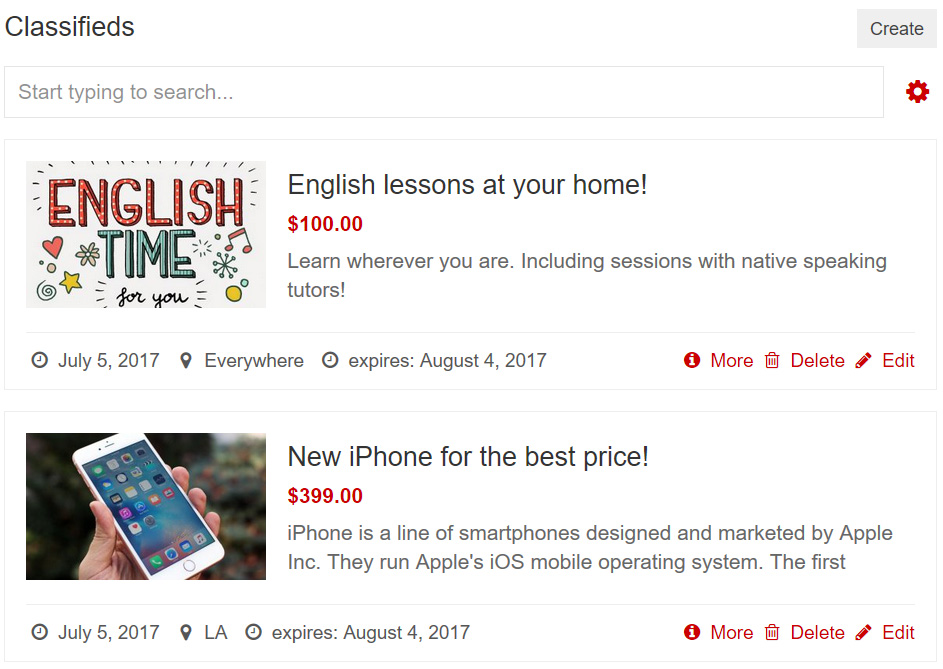
Task: Click the info icon on English lessons listing
Action: click(692, 360)
